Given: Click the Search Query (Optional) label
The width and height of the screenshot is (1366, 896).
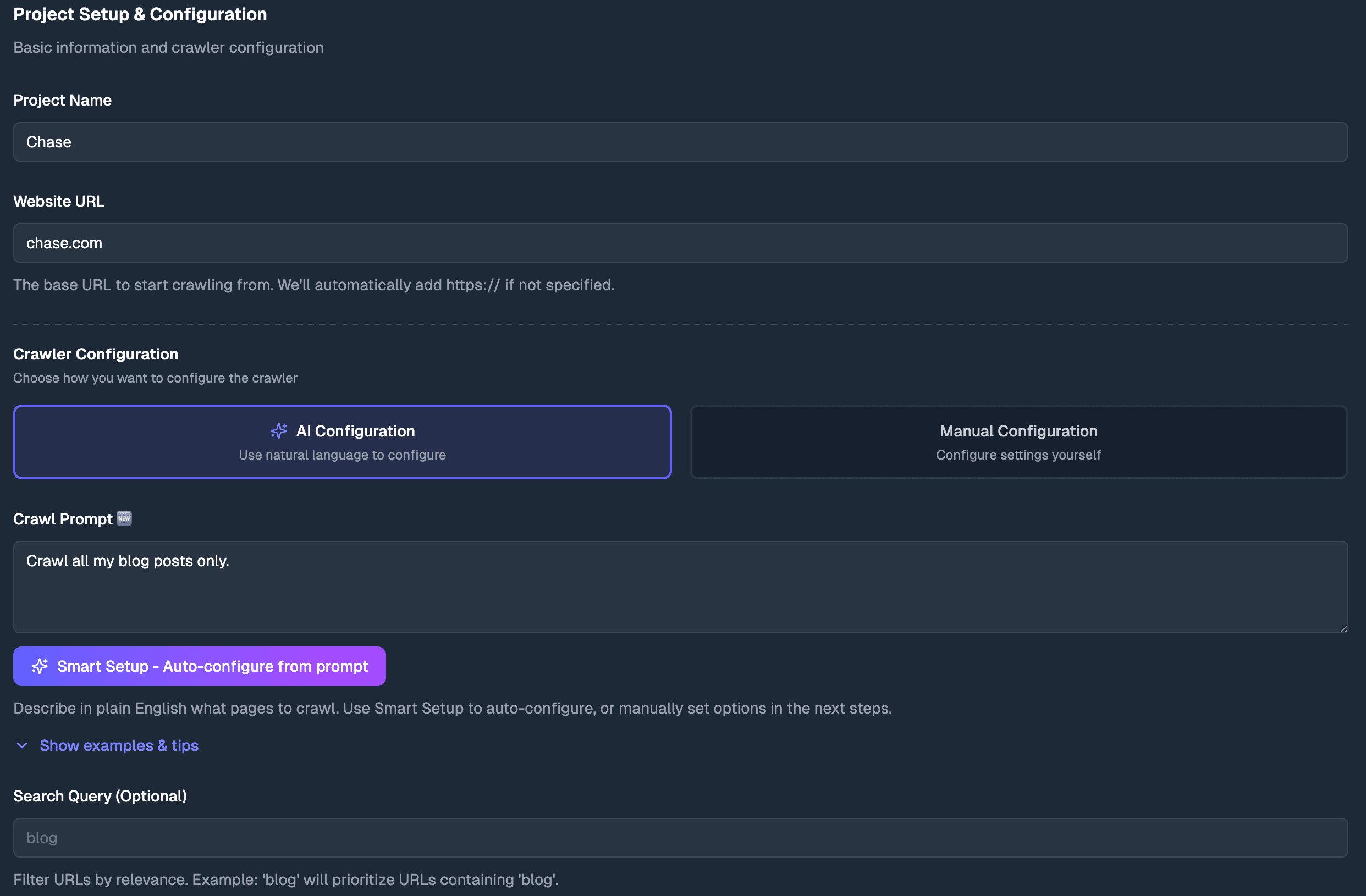Looking at the screenshot, I should click(x=101, y=796).
